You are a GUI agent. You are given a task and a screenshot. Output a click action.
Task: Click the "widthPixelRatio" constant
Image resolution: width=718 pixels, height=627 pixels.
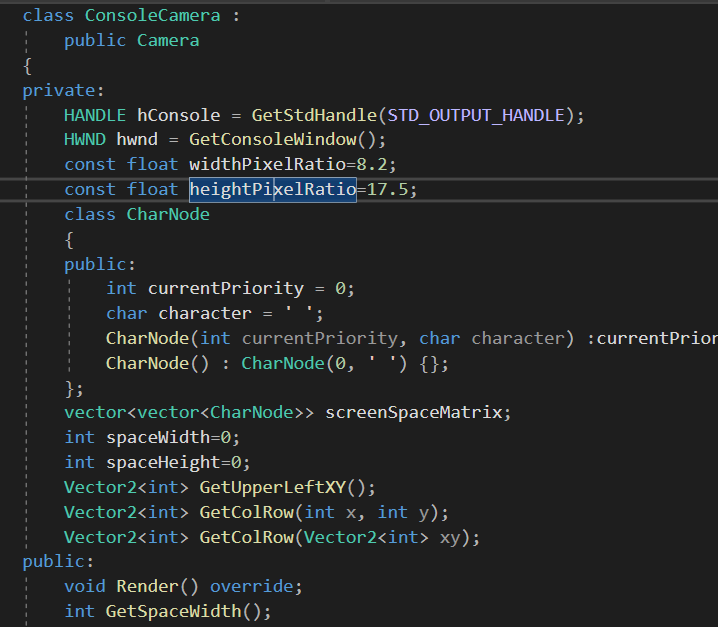(267, 164)
